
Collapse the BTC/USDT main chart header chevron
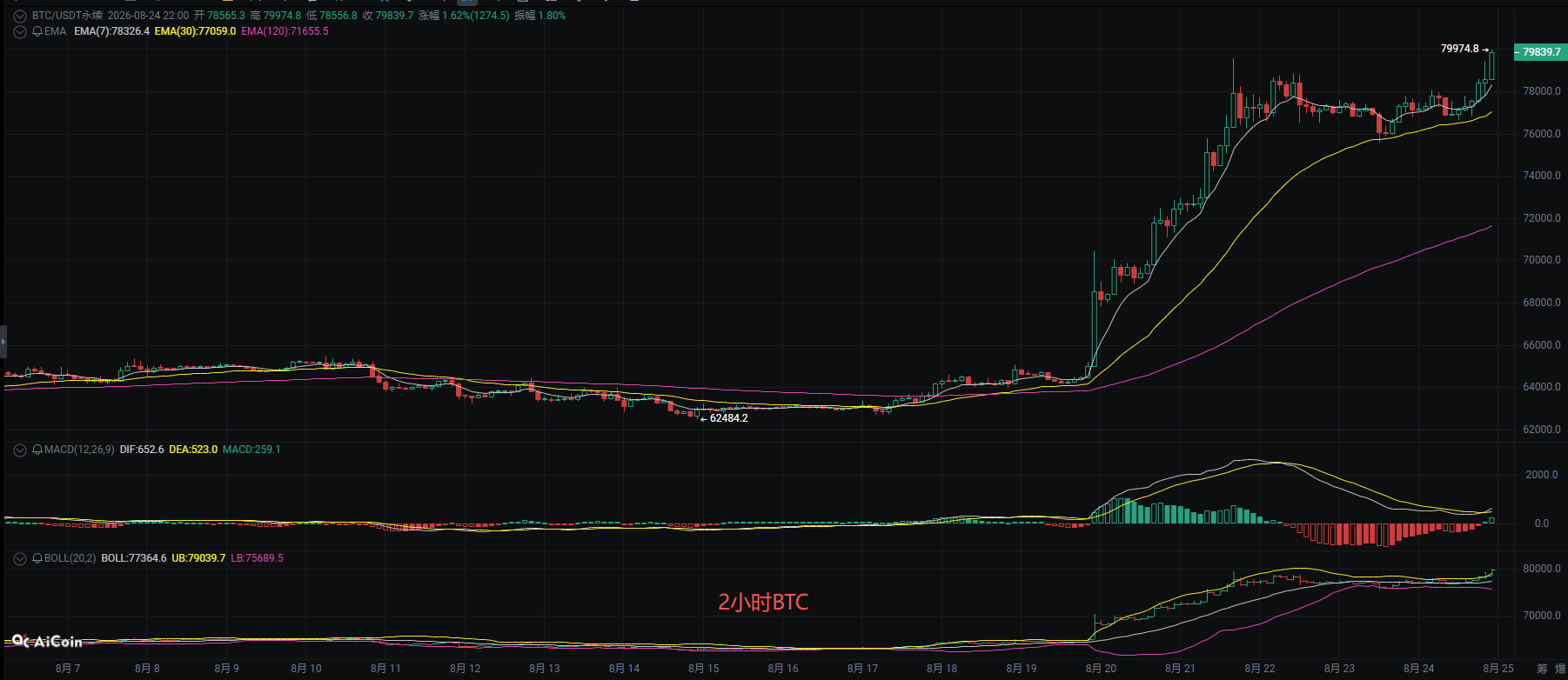19,16
